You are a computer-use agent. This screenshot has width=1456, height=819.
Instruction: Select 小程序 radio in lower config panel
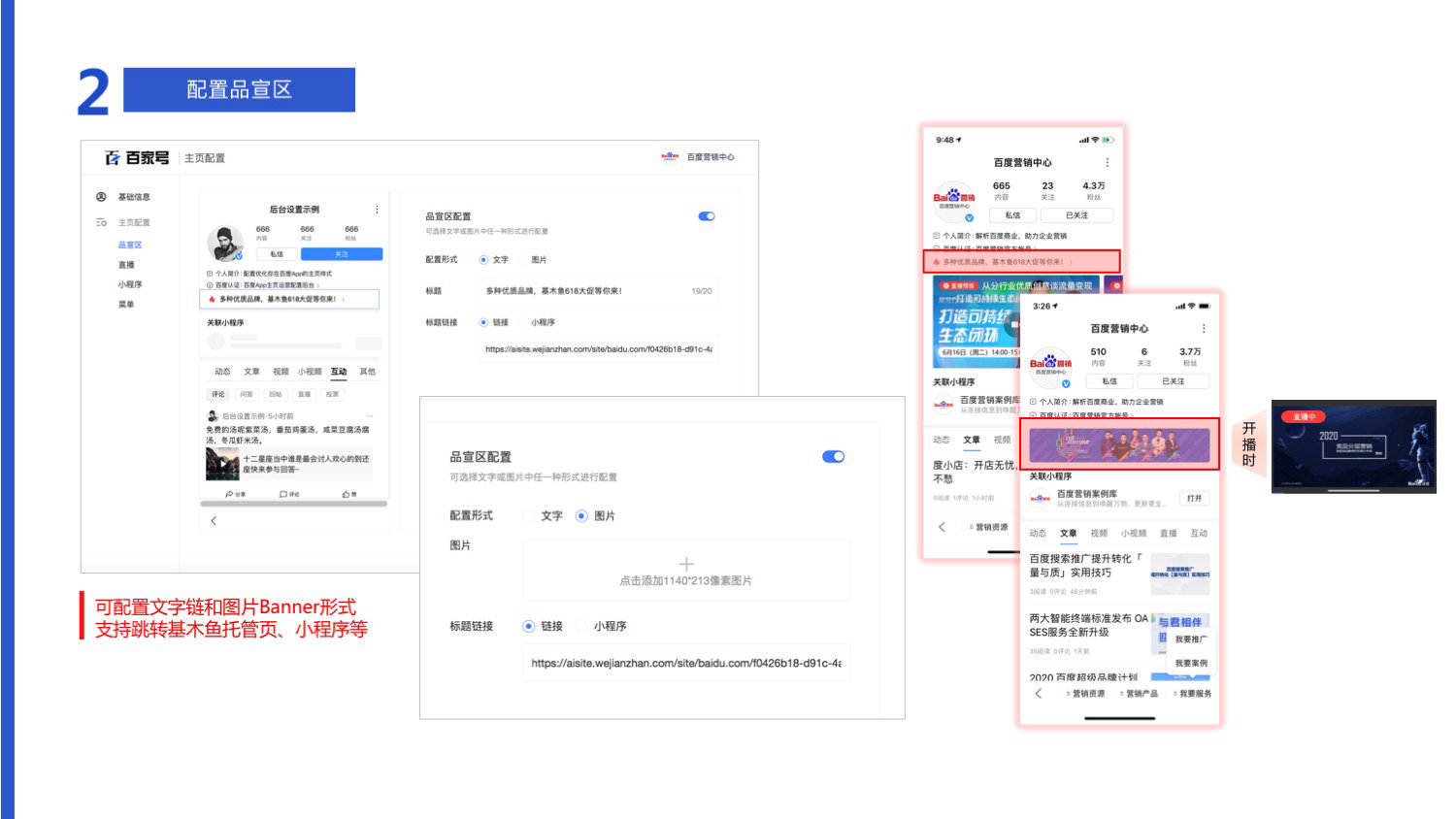click(x=581, y=626)
